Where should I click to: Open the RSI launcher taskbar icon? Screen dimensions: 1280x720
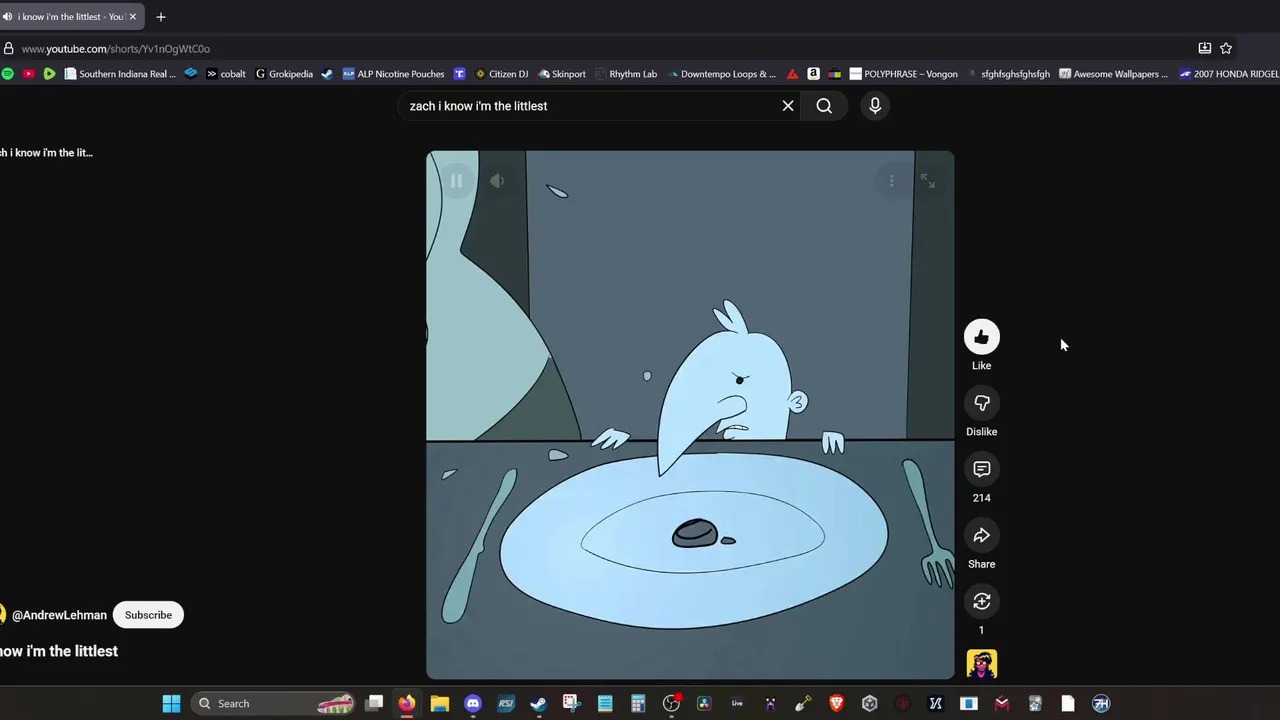(x=506, y=703)
